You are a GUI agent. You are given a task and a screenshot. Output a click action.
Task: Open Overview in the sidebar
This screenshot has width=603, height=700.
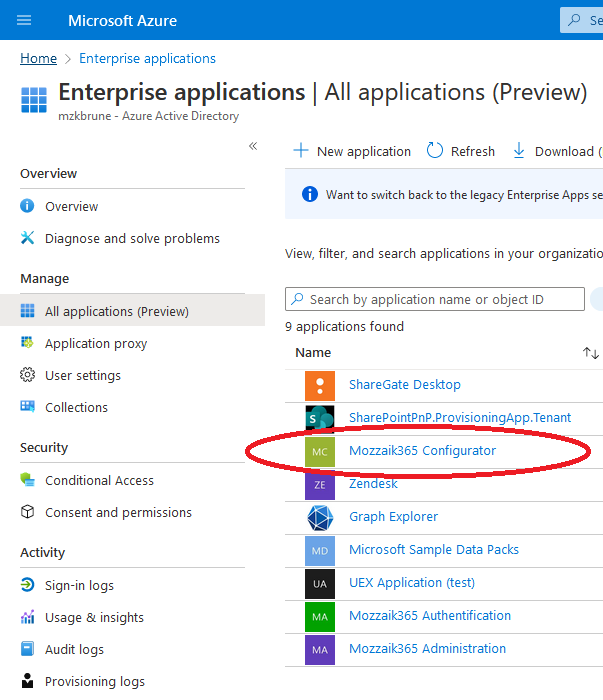(x=71, y=206)
